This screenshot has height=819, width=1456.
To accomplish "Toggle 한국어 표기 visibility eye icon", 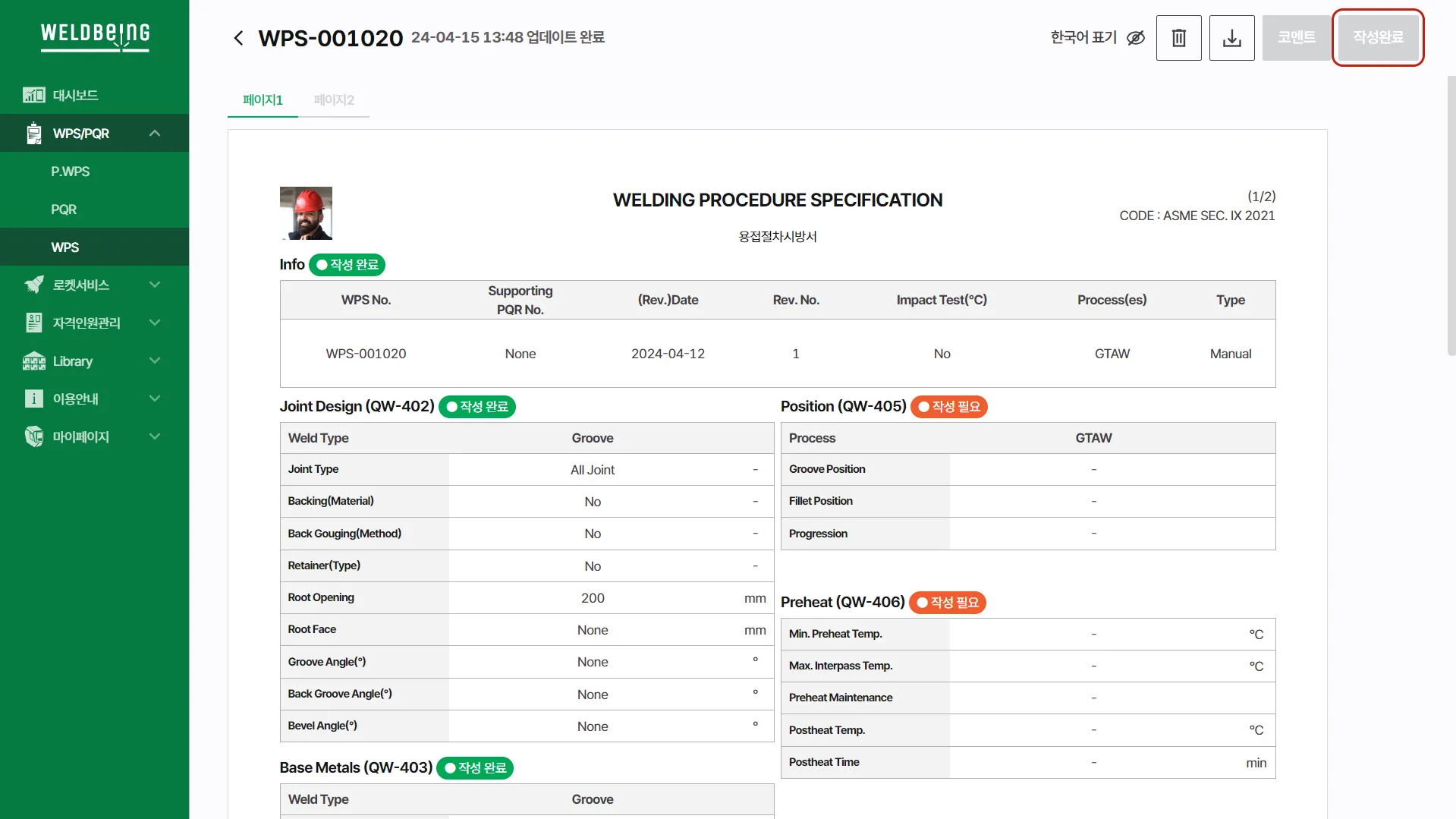I will pyautogui.click(x=1135, y=38).
